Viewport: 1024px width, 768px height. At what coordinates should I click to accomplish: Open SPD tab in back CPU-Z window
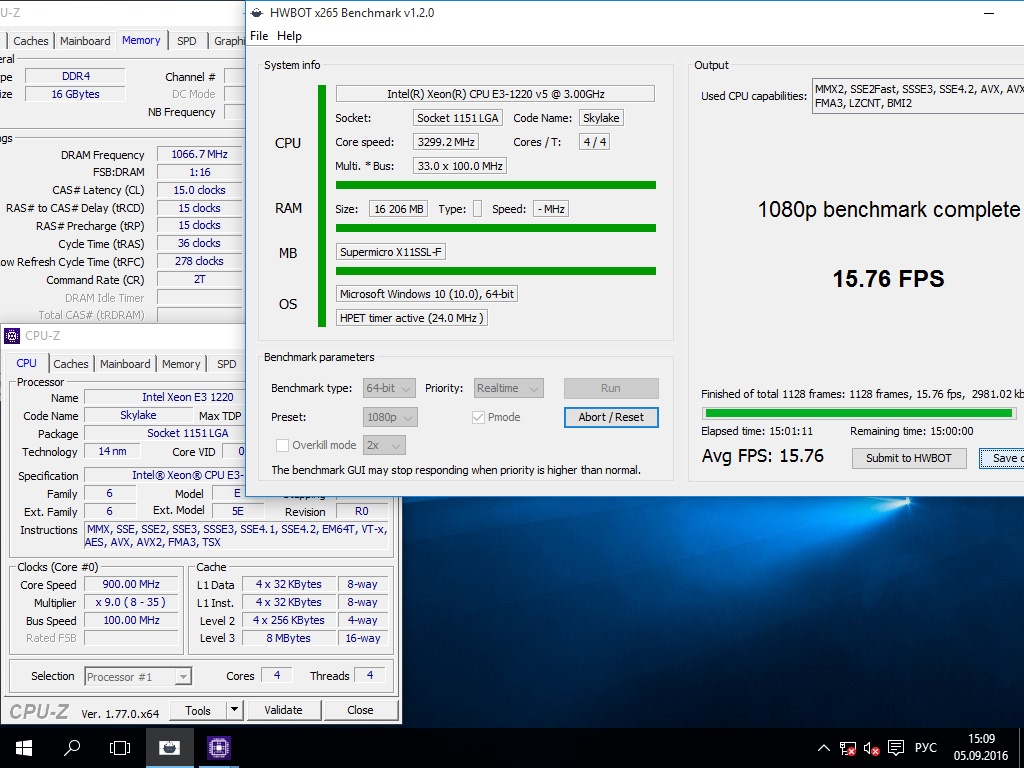coord(187,41)
